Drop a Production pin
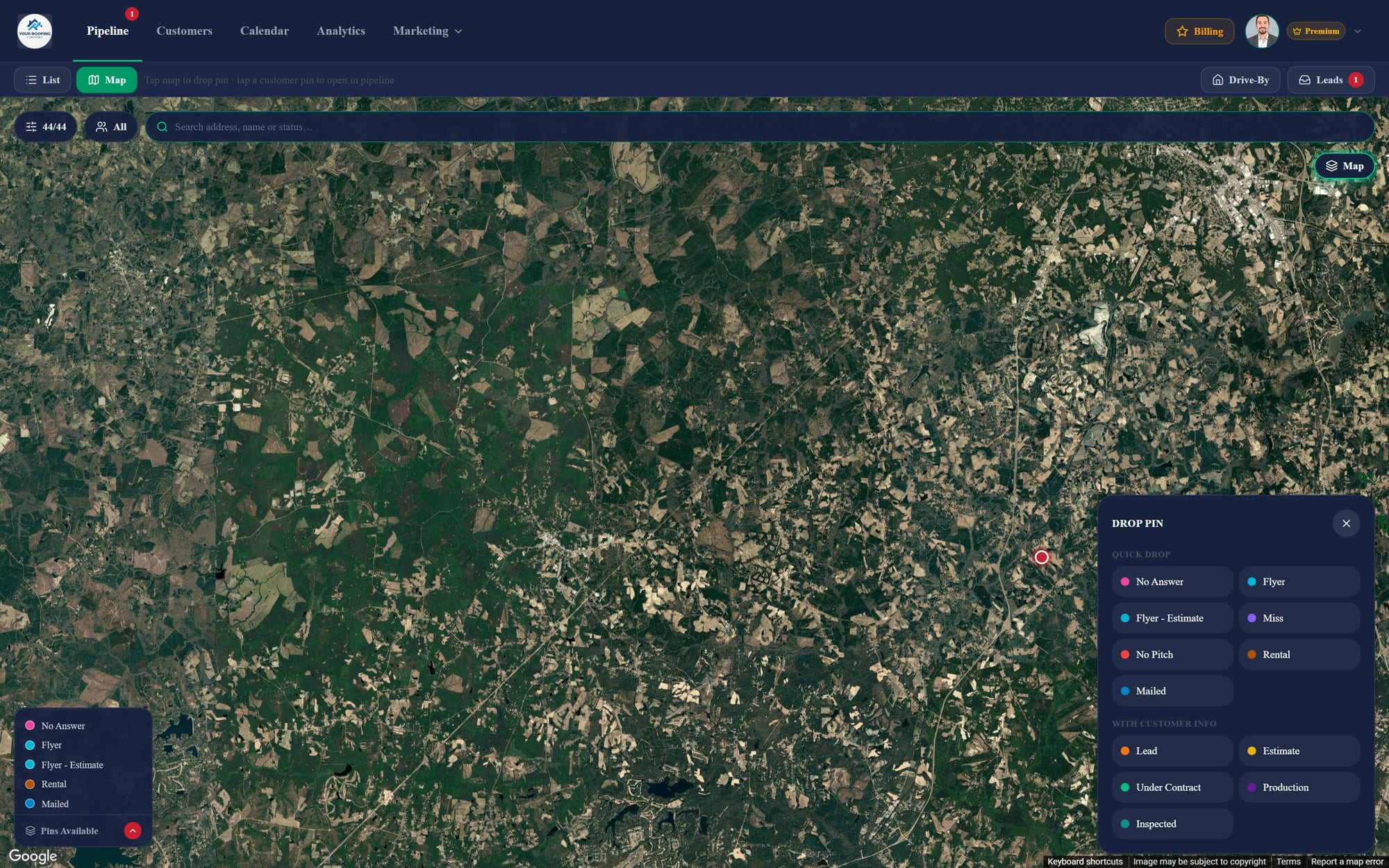The width and height of the screenshot is (1389, 868). pos(1299,787)
